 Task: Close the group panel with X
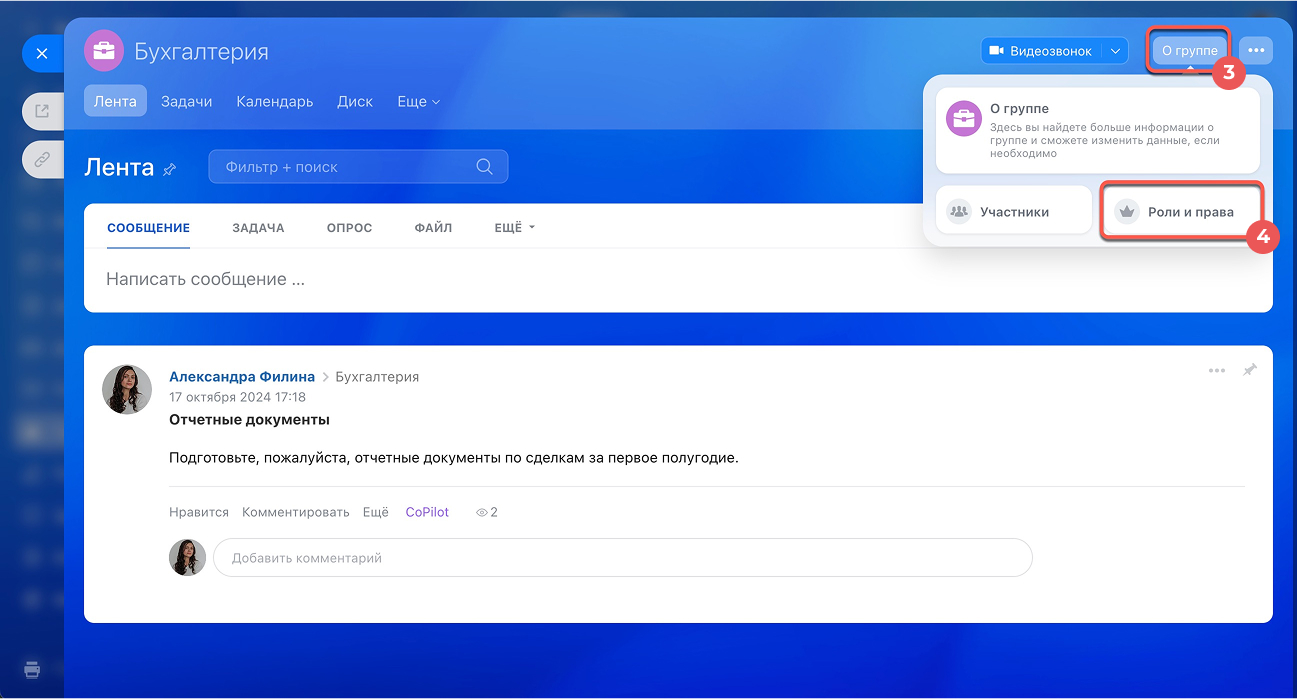click(42, 54)
